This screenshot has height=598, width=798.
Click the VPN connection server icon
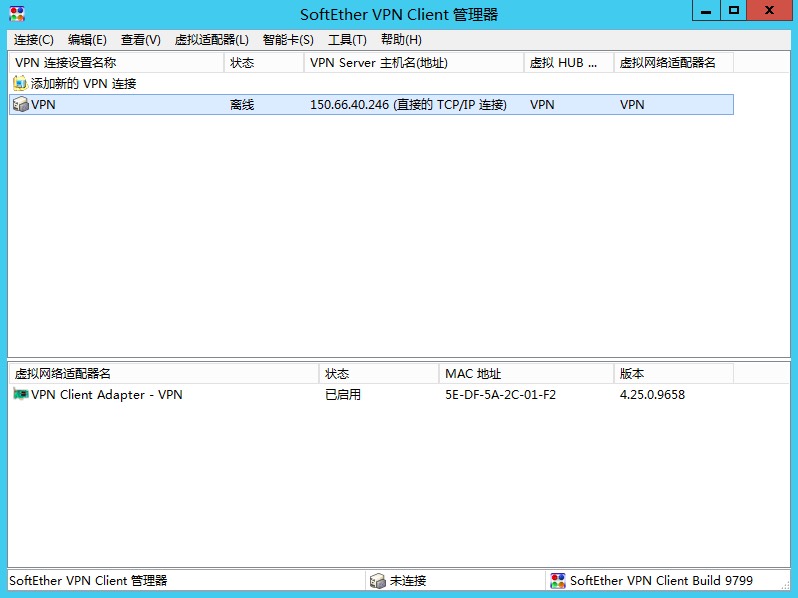point(20,104)
